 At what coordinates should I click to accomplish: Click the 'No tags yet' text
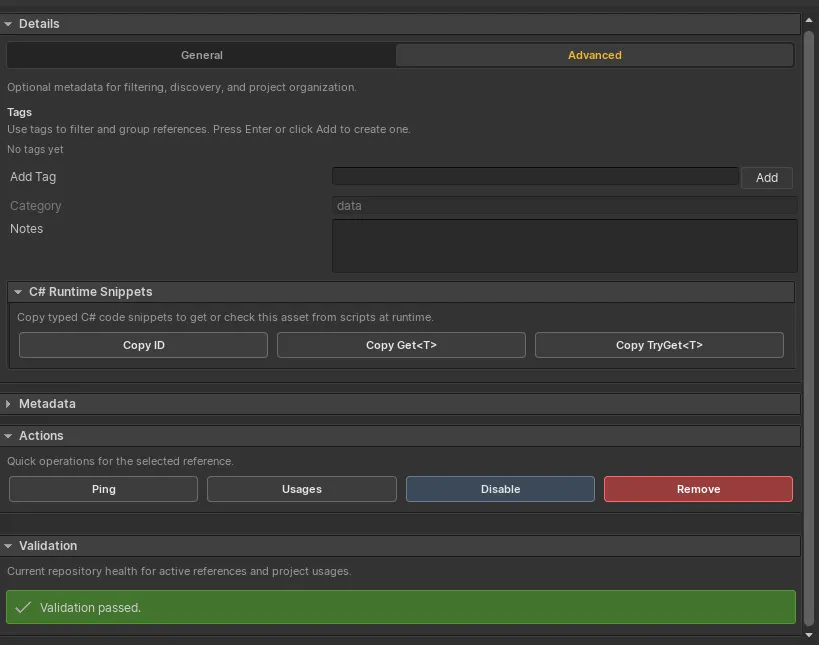[35, 149]
